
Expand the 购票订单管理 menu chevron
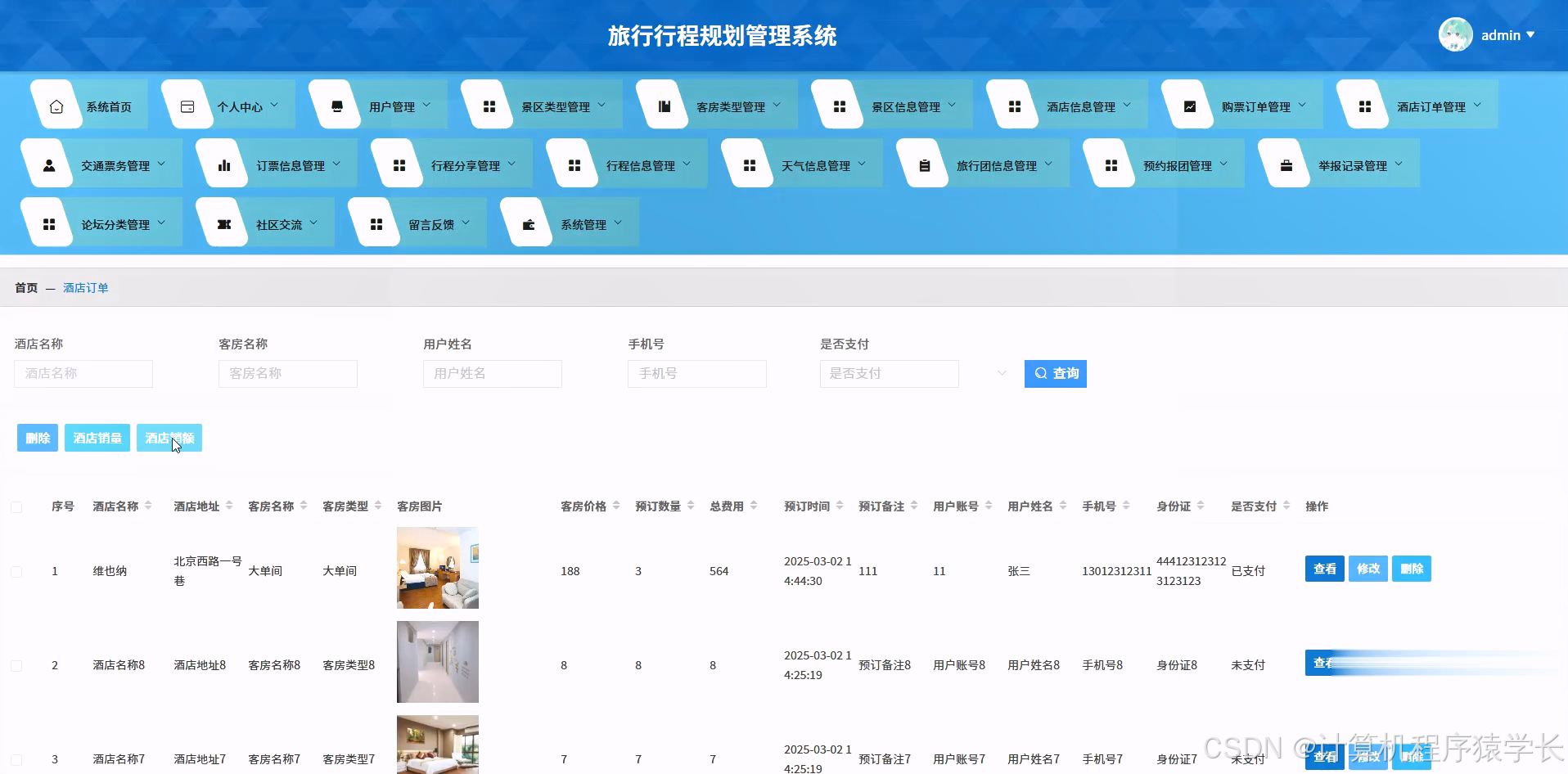pyautogui.click(x=1301, y=105)
